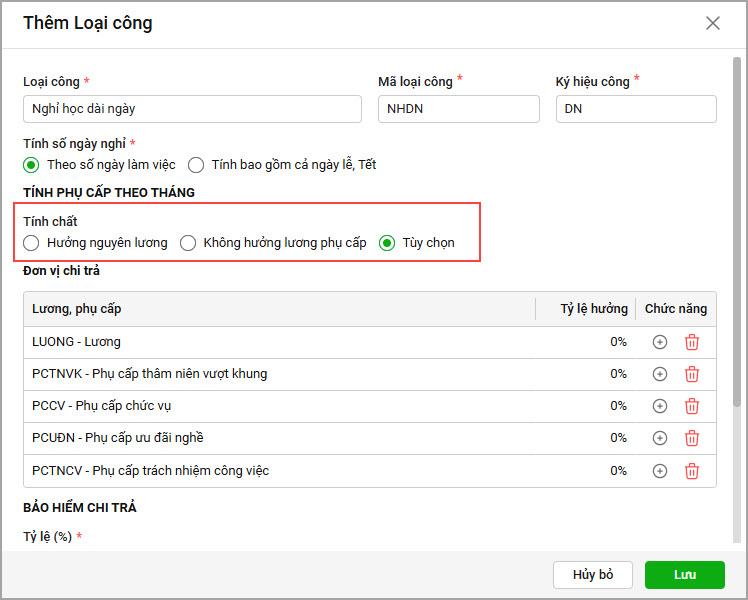Click the Lưu save button

(685, 575)
